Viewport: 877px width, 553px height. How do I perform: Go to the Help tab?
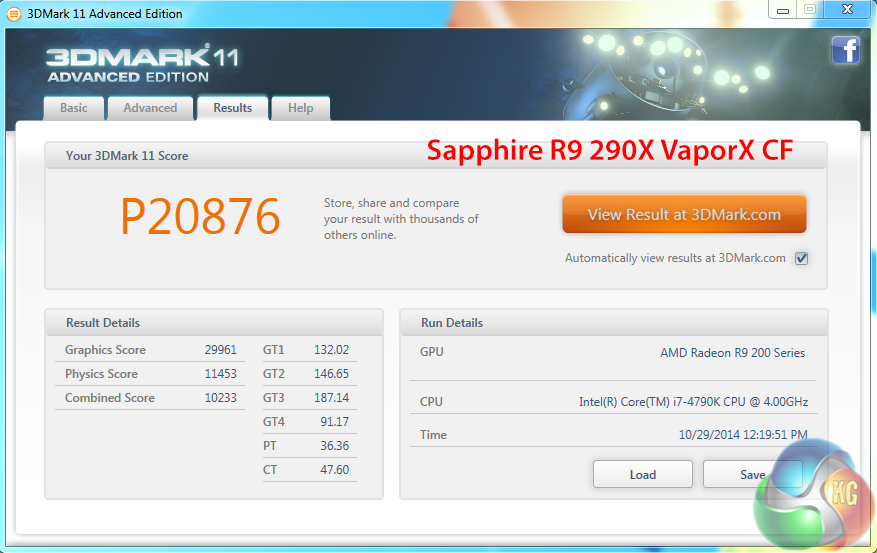pos(300,108)
